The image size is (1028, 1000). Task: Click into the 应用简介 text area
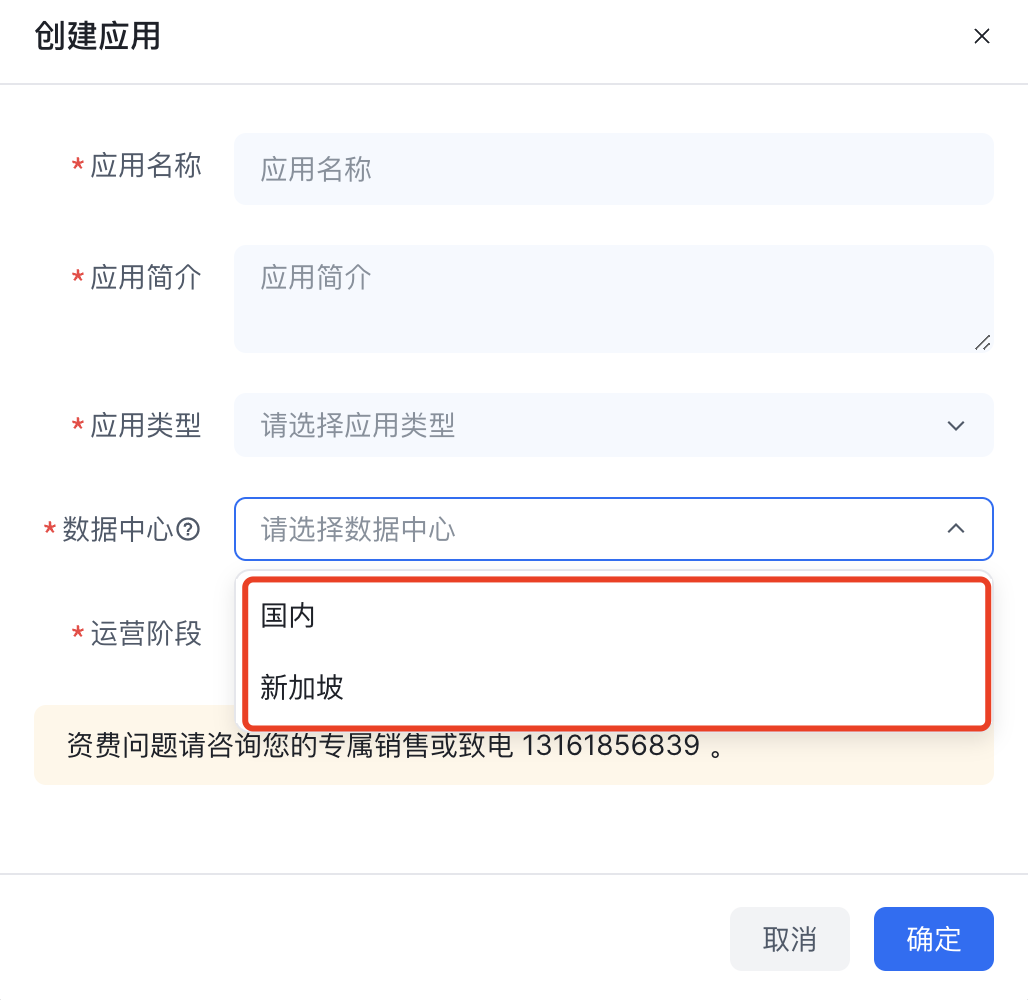pos(614,299)
